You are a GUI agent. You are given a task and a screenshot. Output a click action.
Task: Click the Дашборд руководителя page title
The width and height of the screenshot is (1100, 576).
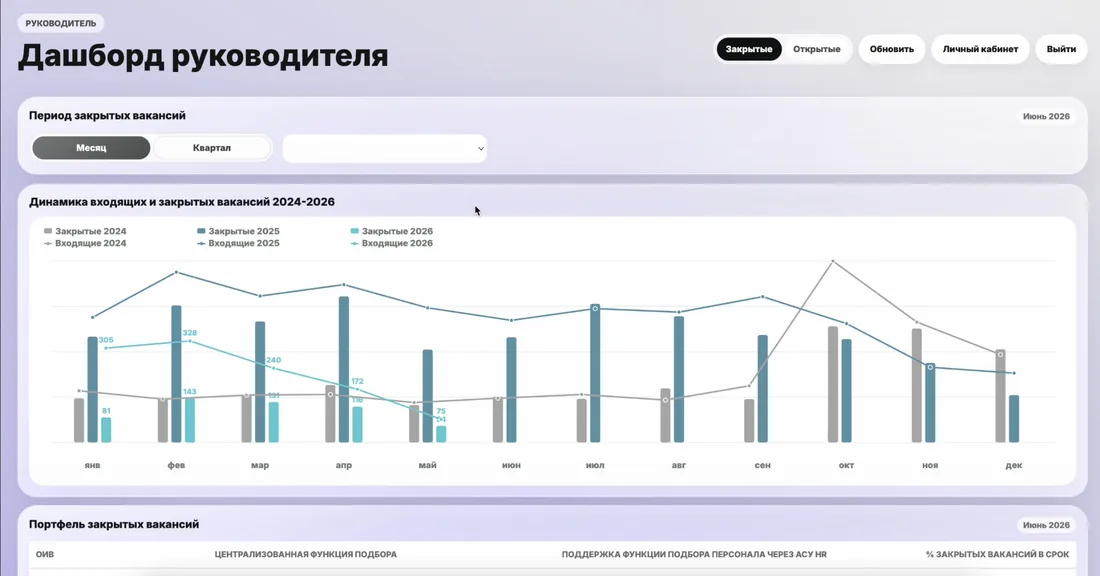click(x=203, y=56)
